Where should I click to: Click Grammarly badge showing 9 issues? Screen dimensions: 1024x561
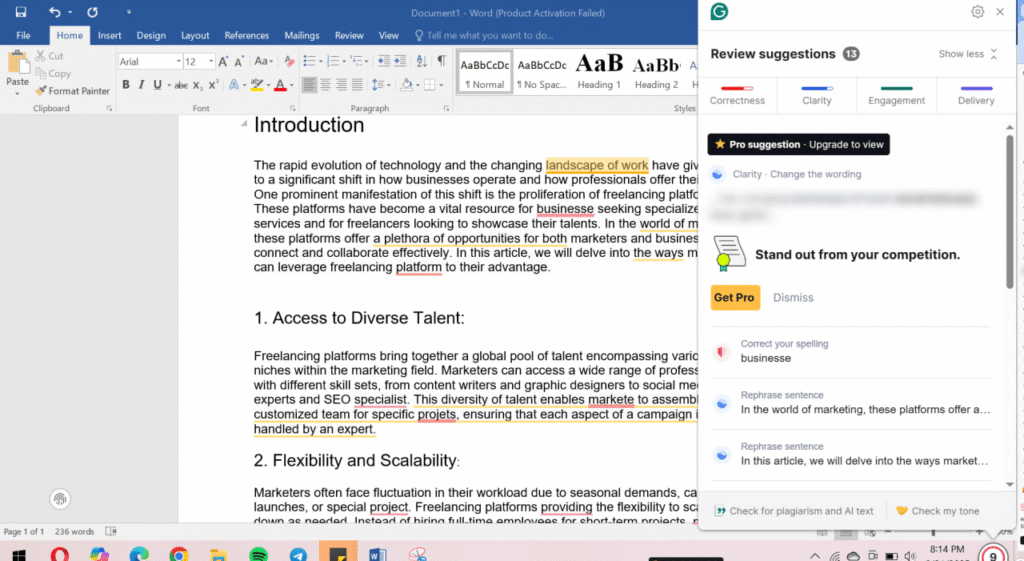pos(993,555)
